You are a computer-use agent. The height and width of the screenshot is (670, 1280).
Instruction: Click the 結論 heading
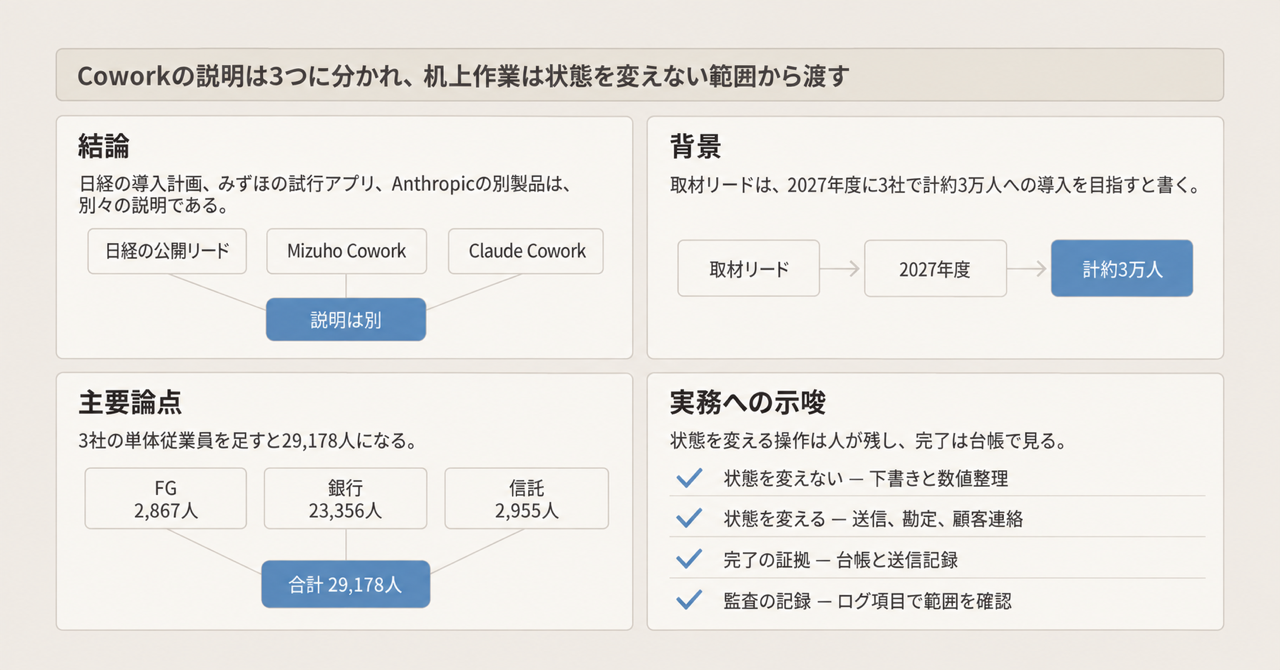tap(104, 147)
